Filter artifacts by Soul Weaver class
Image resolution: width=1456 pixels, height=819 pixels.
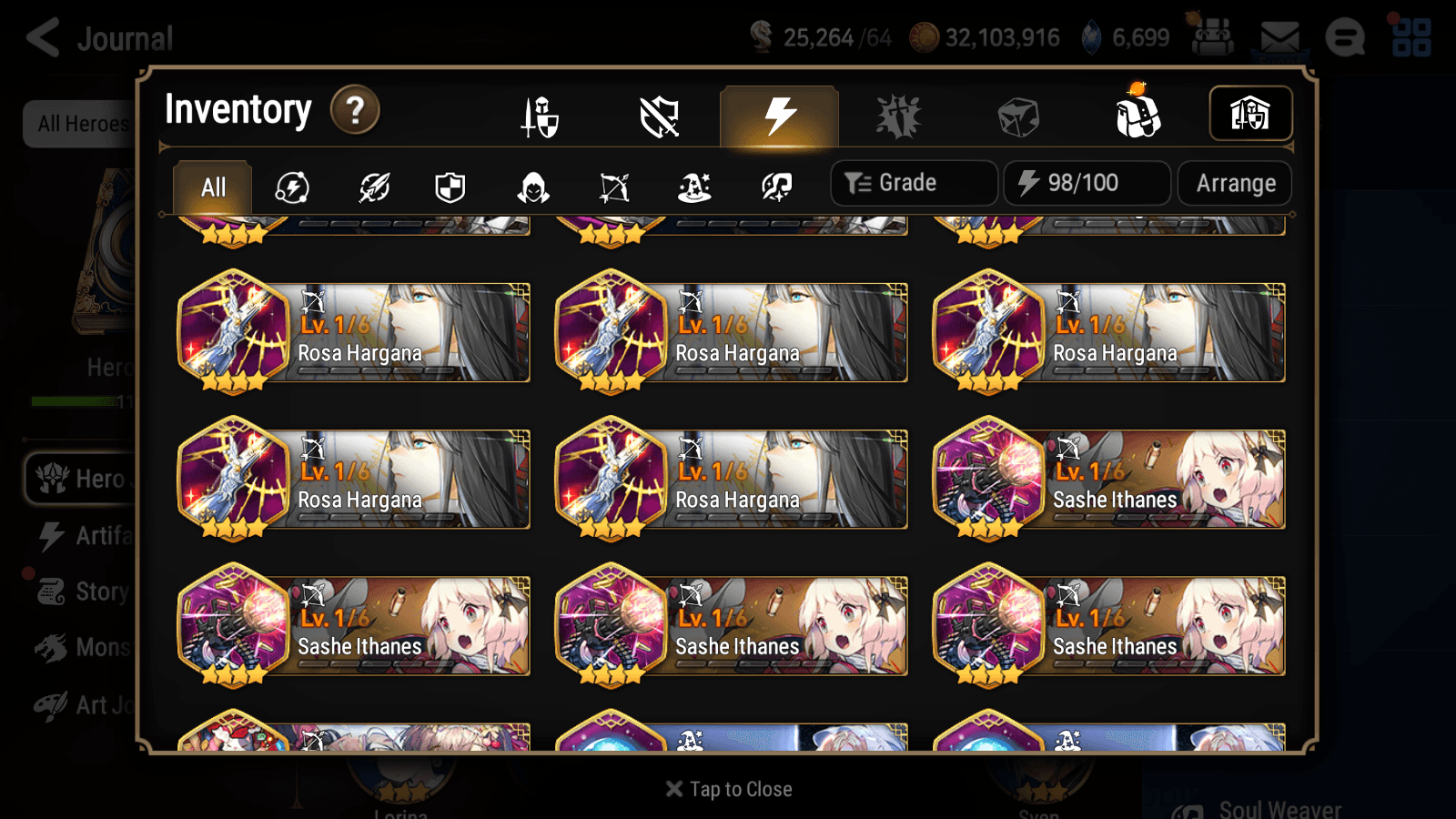[x=776, y=187]
